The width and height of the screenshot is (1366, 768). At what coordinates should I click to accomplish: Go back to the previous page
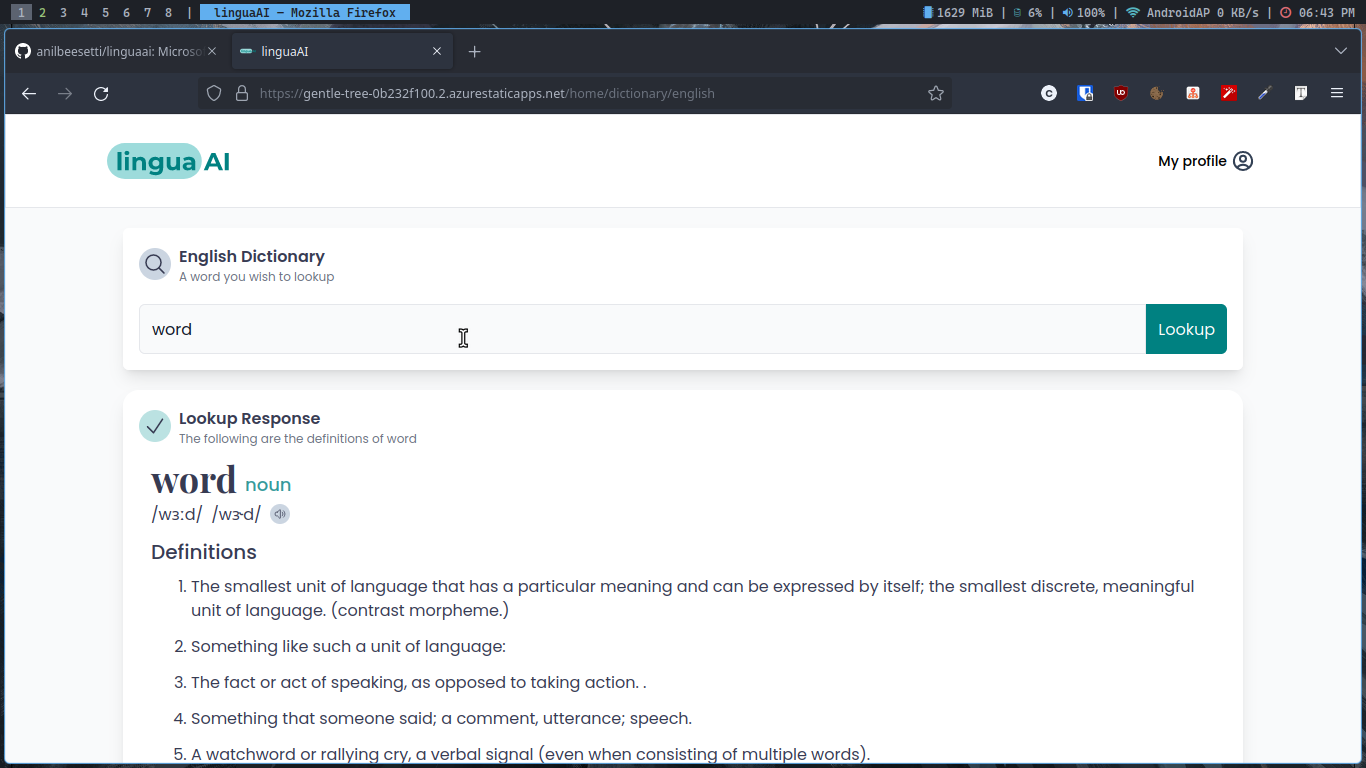click(29, 93)
